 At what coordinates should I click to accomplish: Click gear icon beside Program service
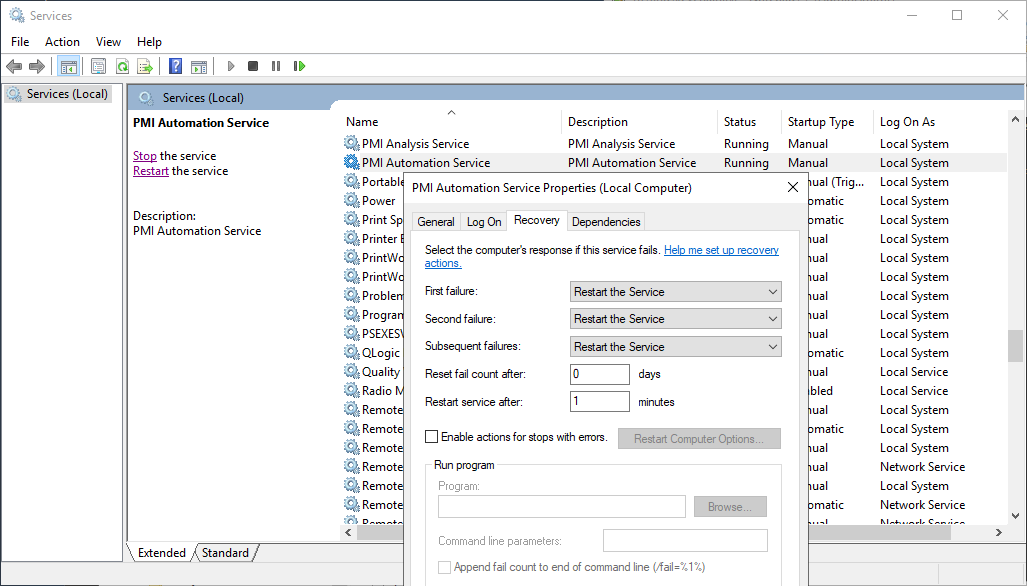352,314
